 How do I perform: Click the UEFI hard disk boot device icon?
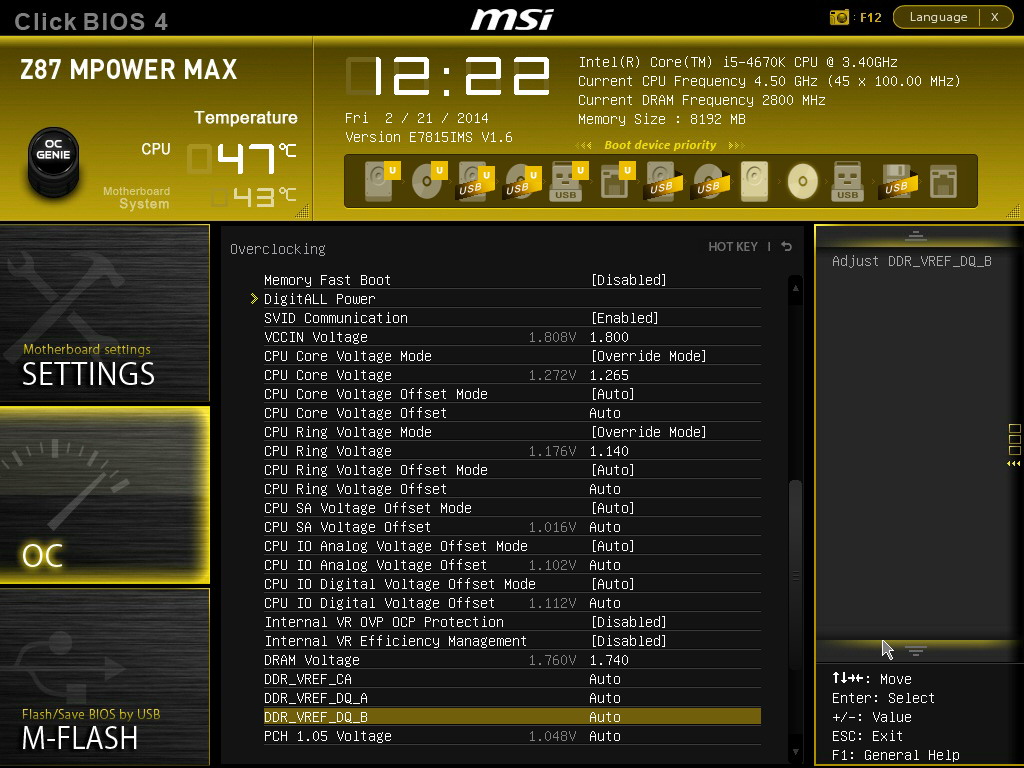pos(381,181)
